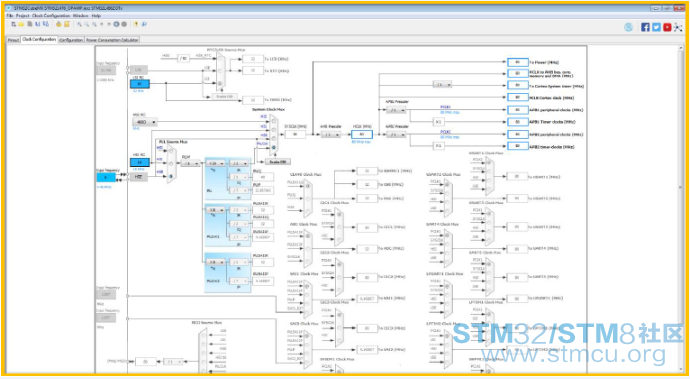This screenshot has height=379, width=690.
Task: Click the first zoom magnifier toolbar icon
Action: [x=79, y=25]
